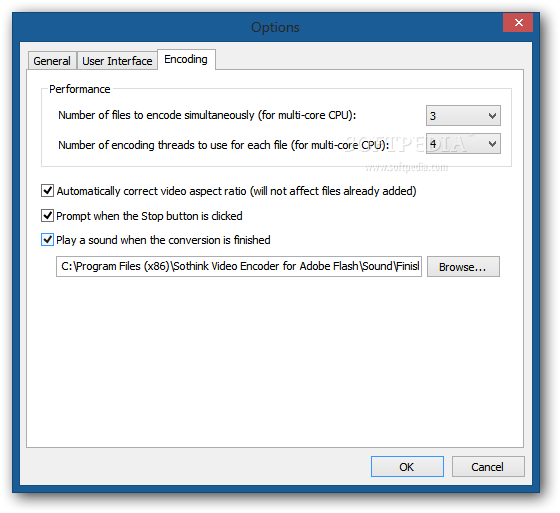This screenshot has height=513, width=560.
Task: Cancel the Options dialog
Action: [x=488, y=467]
